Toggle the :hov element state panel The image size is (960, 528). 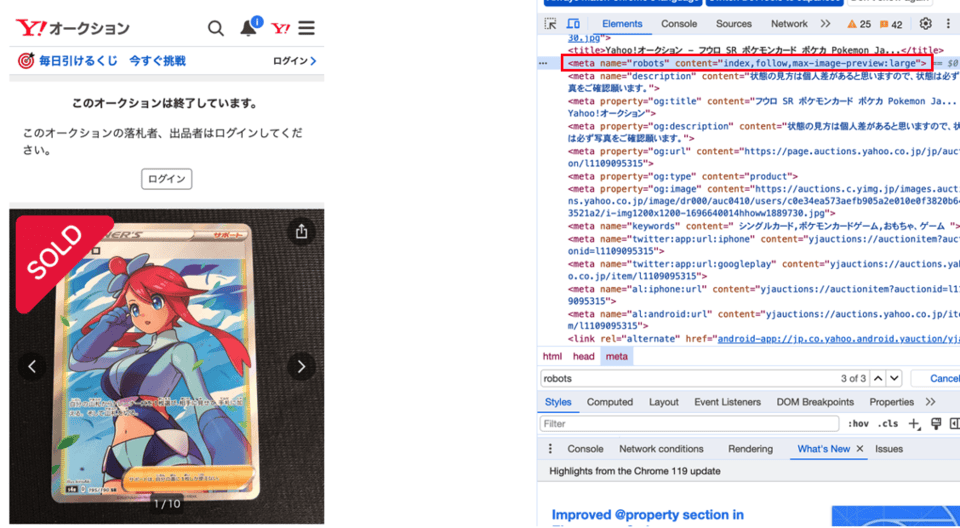[x=858, y=424]
